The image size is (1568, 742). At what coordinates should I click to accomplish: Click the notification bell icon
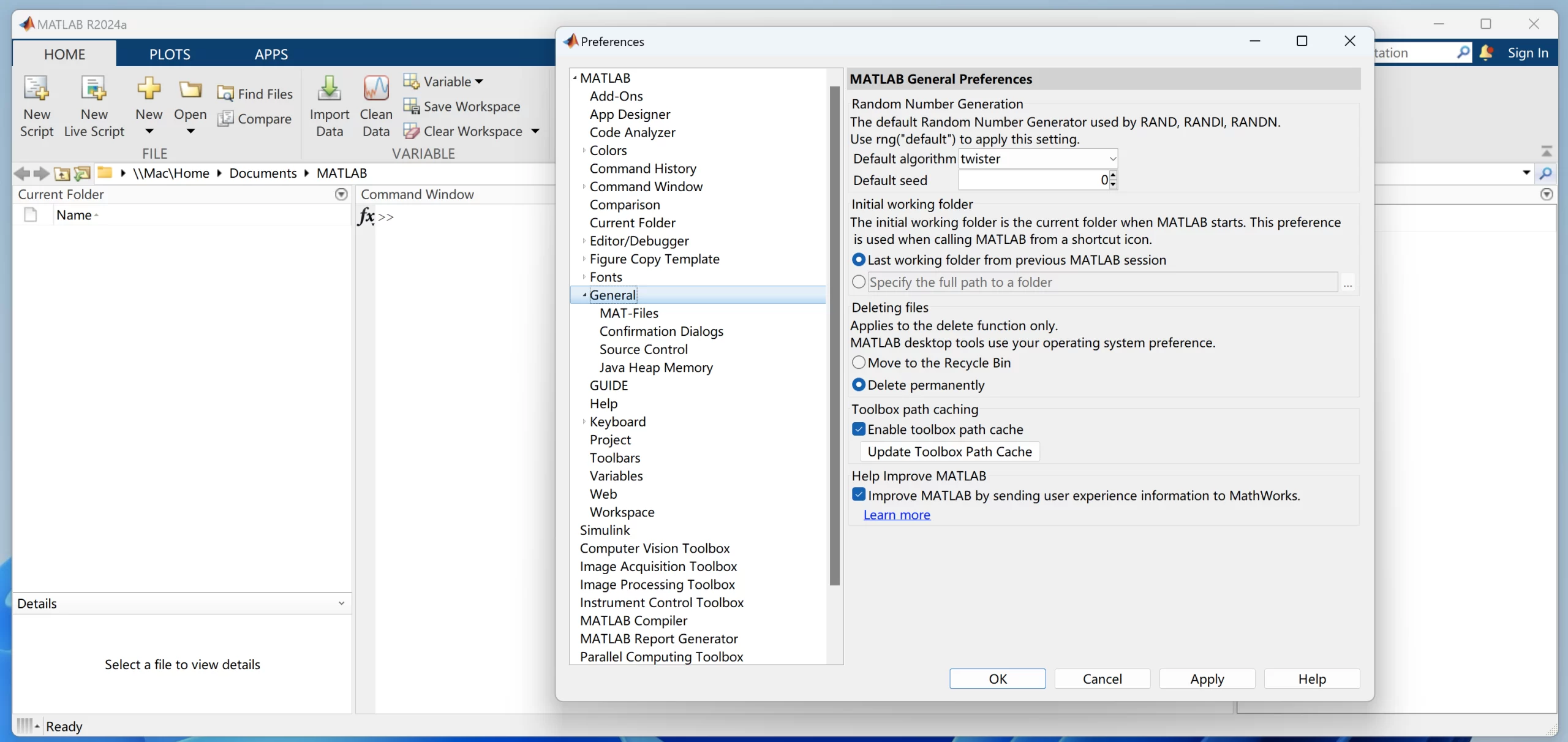(x=1485, y=53)
